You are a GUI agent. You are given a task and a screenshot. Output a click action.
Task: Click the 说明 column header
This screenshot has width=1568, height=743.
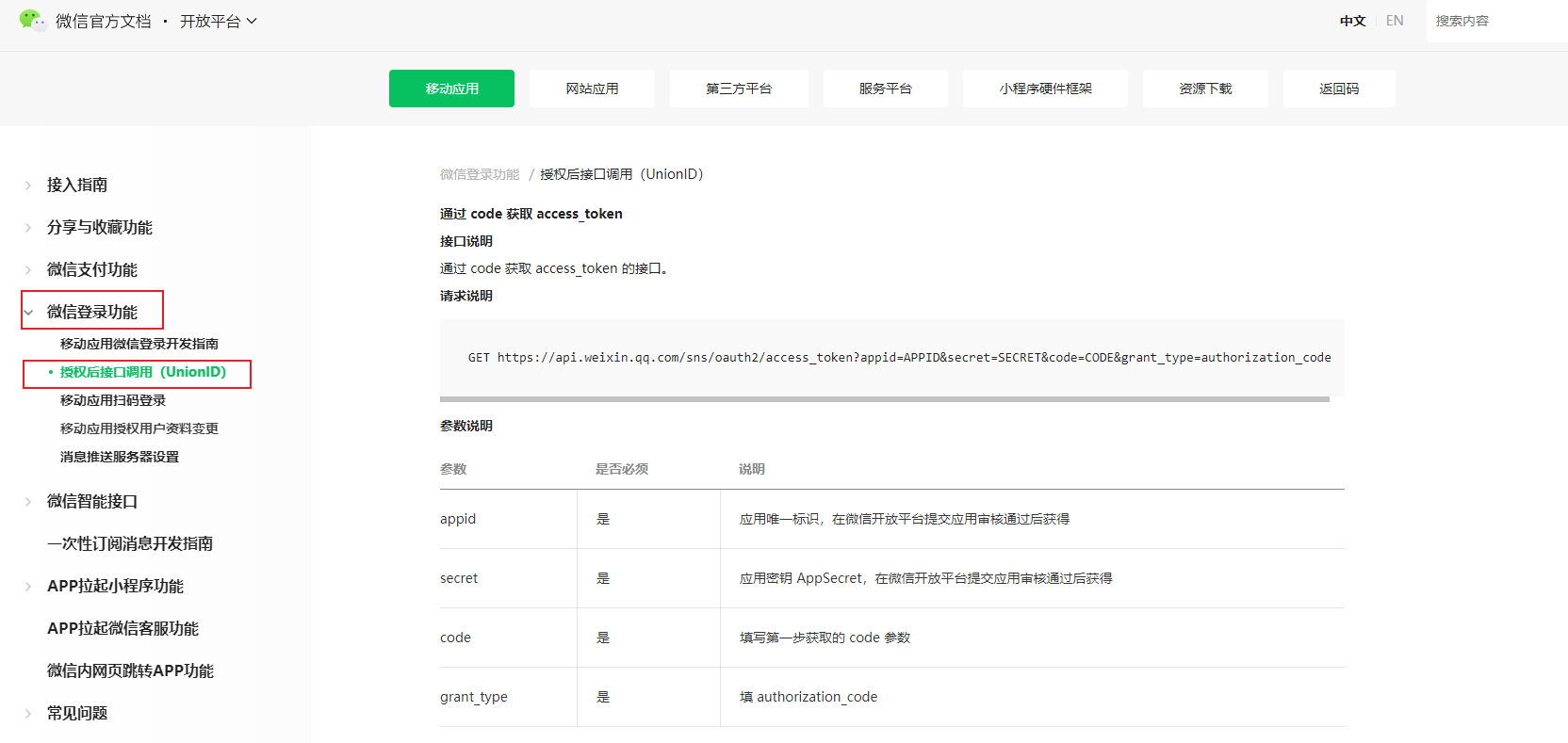click(752, 469)
